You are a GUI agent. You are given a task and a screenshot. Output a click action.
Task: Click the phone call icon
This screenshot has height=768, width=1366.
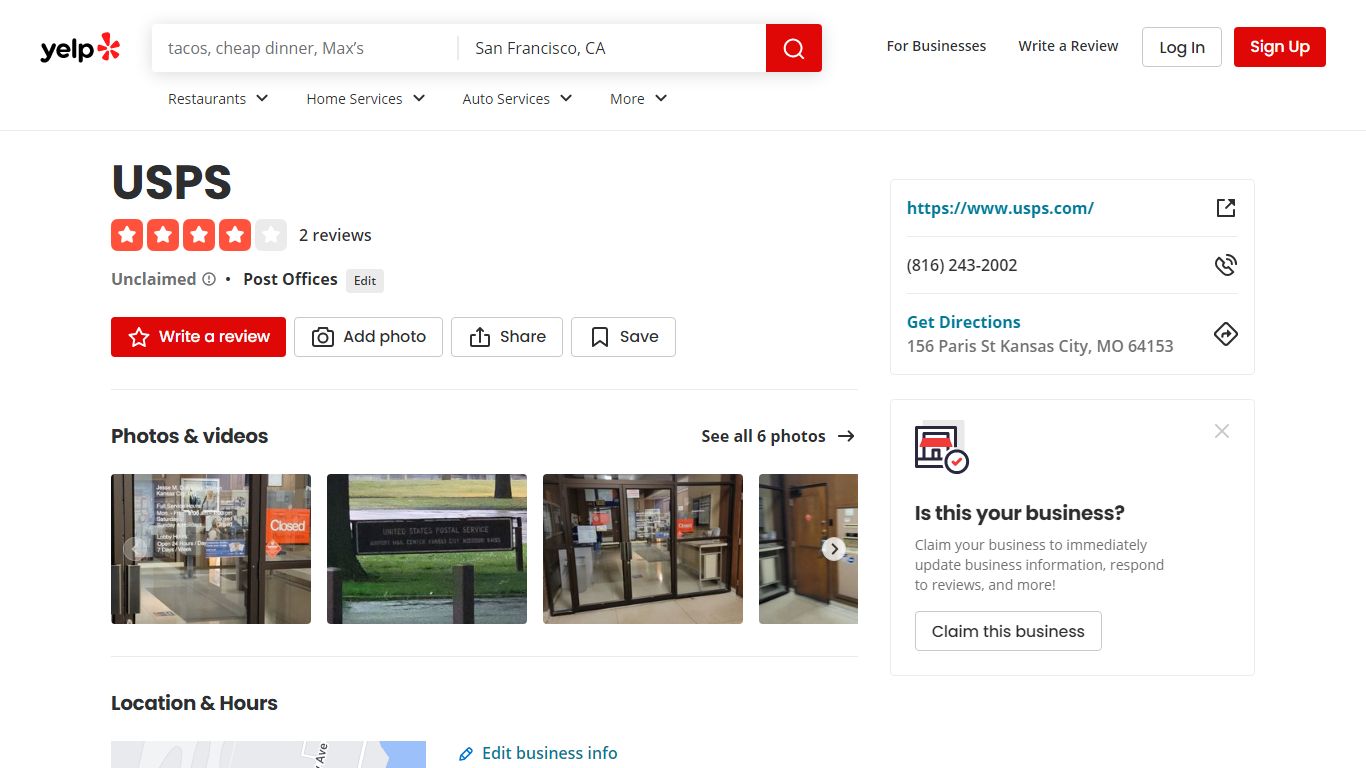point(1226,265)
